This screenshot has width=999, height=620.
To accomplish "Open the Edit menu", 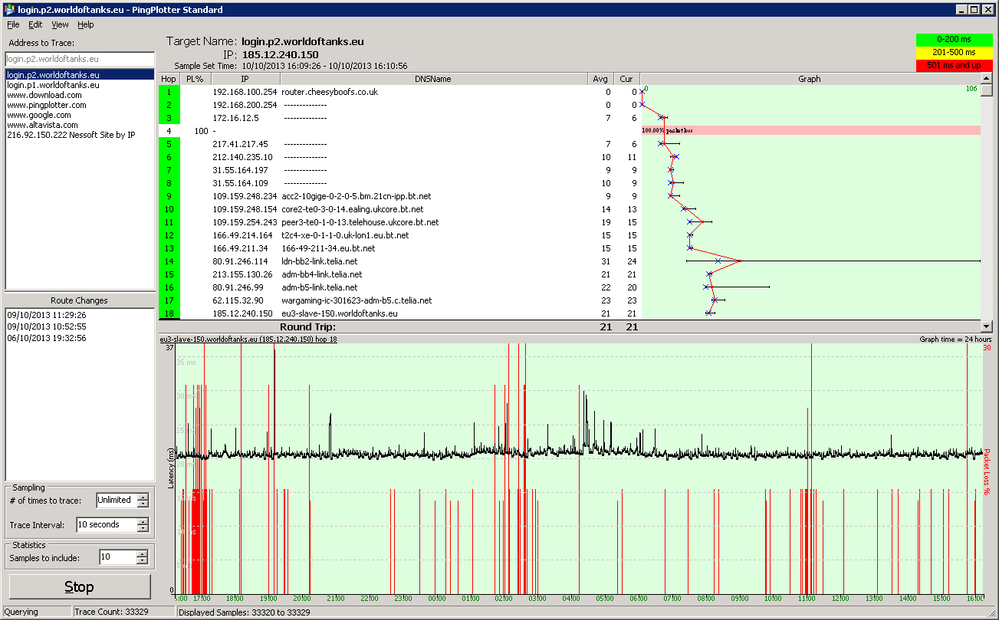I will (x=35, y=25).
